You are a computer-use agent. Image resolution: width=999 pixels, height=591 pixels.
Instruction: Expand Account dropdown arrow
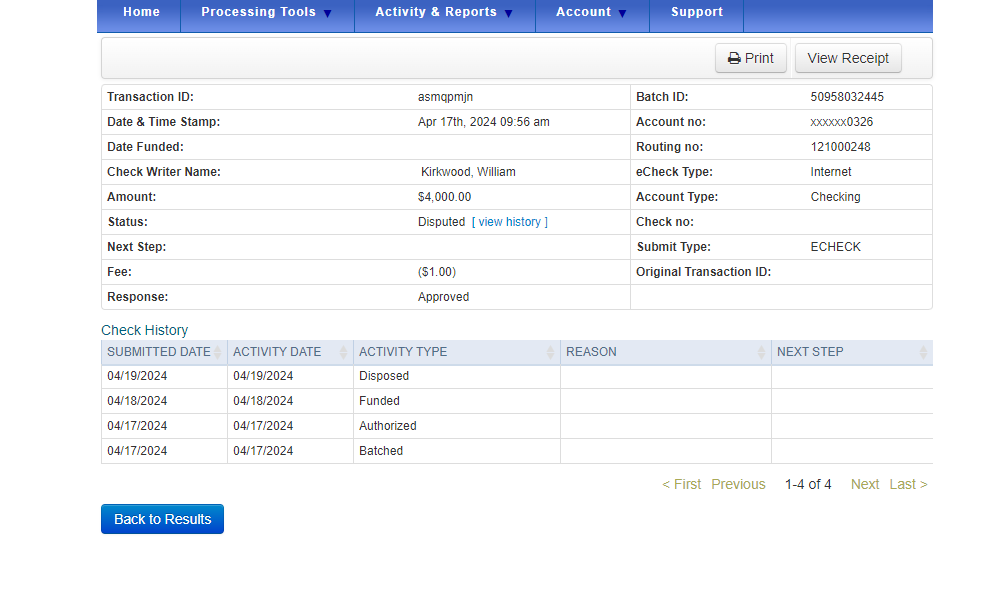[x=622, y=13]
